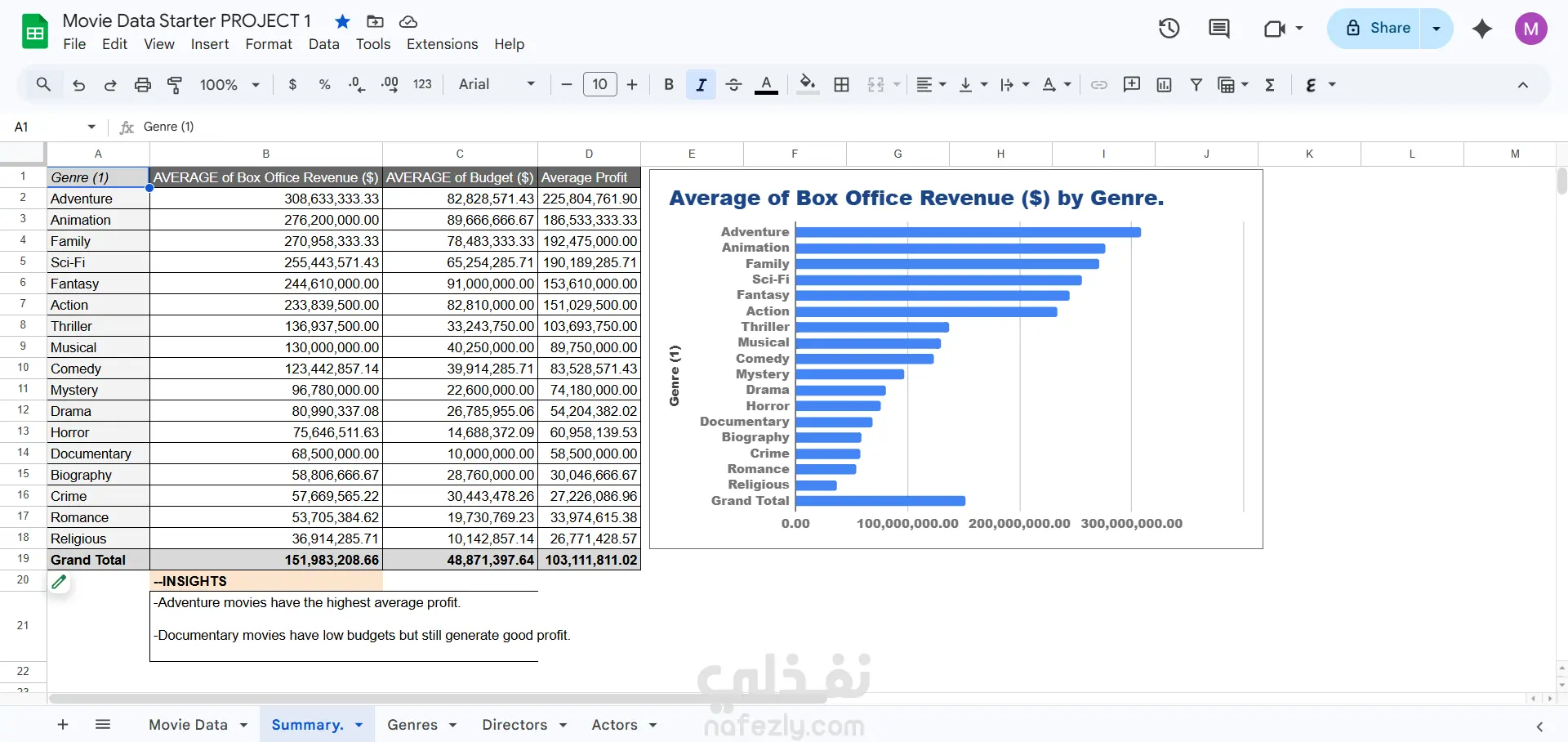Click the Share button
This screenshot has width=1568, height=742.
click(x=1377, y=29)
